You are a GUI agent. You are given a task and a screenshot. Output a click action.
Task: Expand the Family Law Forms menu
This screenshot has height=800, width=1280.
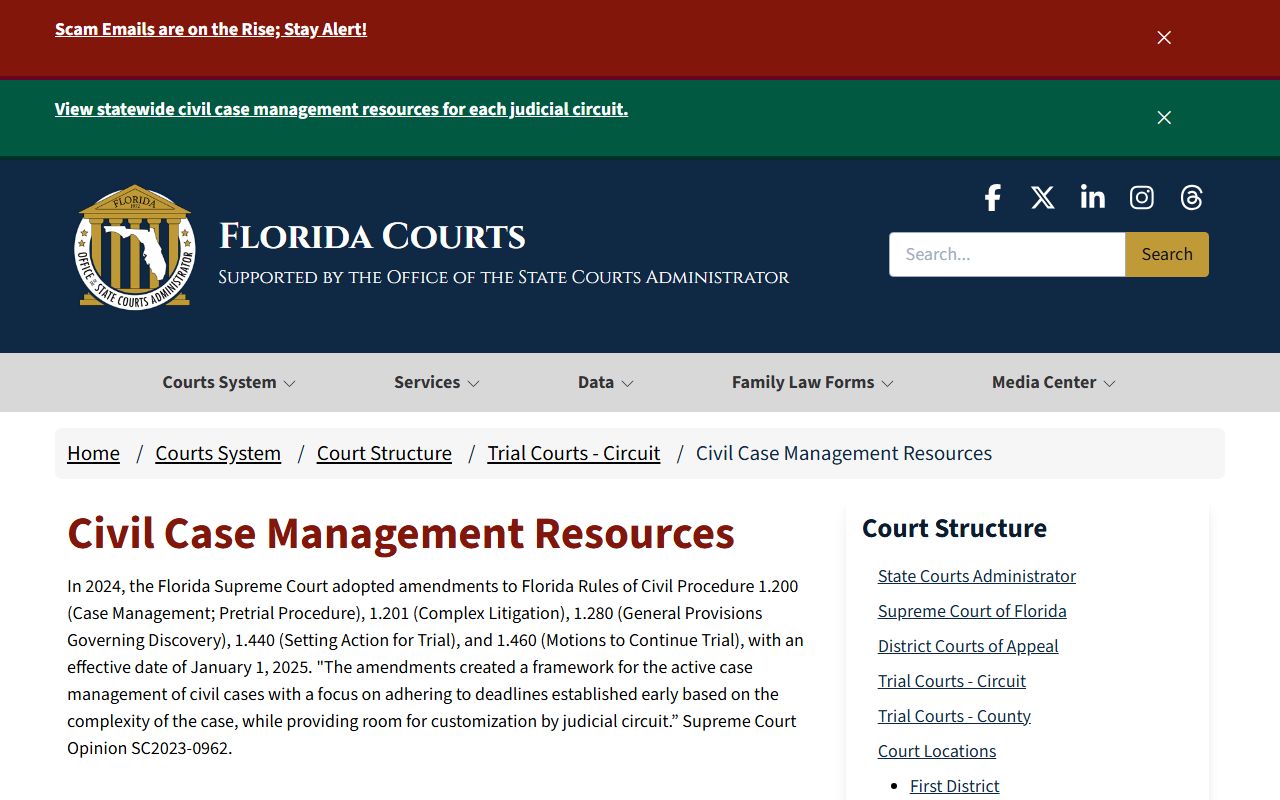click(x=813, y=382)
